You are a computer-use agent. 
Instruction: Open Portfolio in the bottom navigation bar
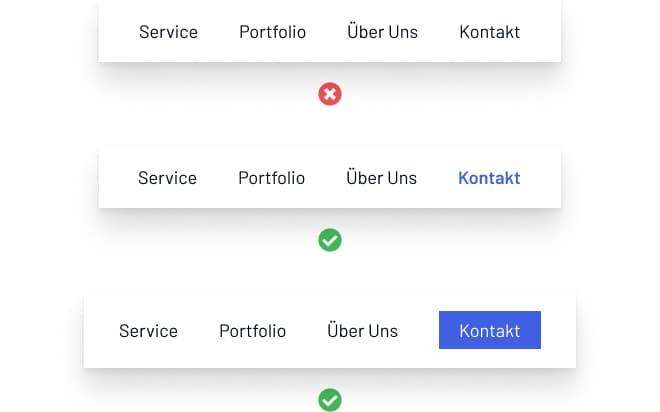tap(252, 331)
